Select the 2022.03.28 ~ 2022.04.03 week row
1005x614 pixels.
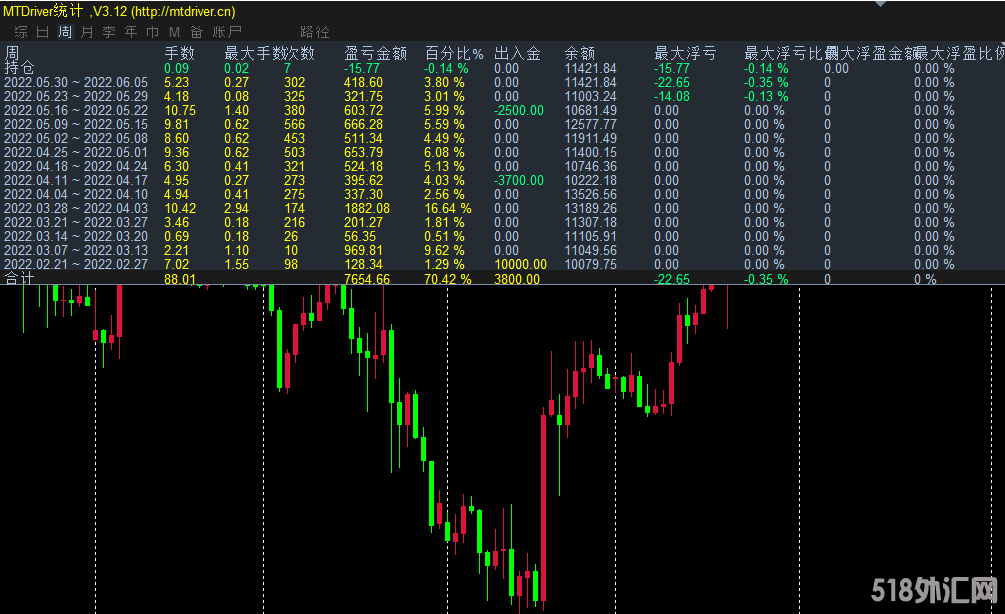76,208
